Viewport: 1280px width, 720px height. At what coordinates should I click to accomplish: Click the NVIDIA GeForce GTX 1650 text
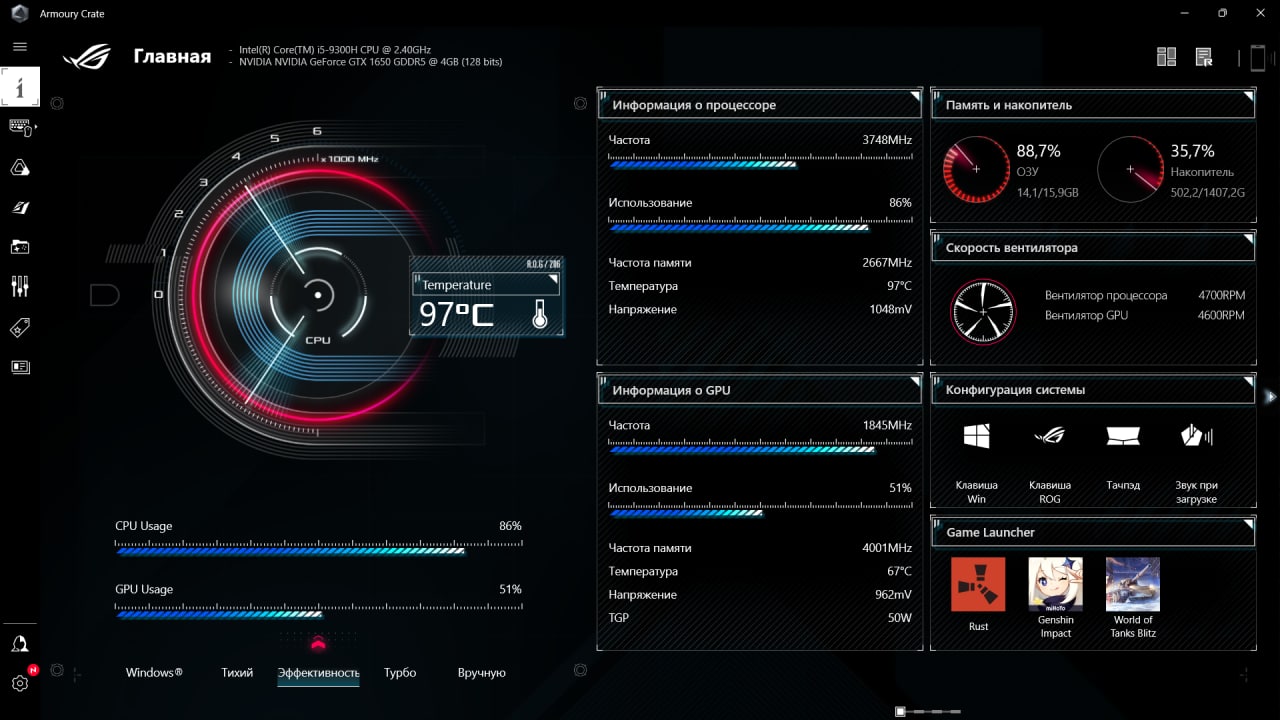coord(371,62)
